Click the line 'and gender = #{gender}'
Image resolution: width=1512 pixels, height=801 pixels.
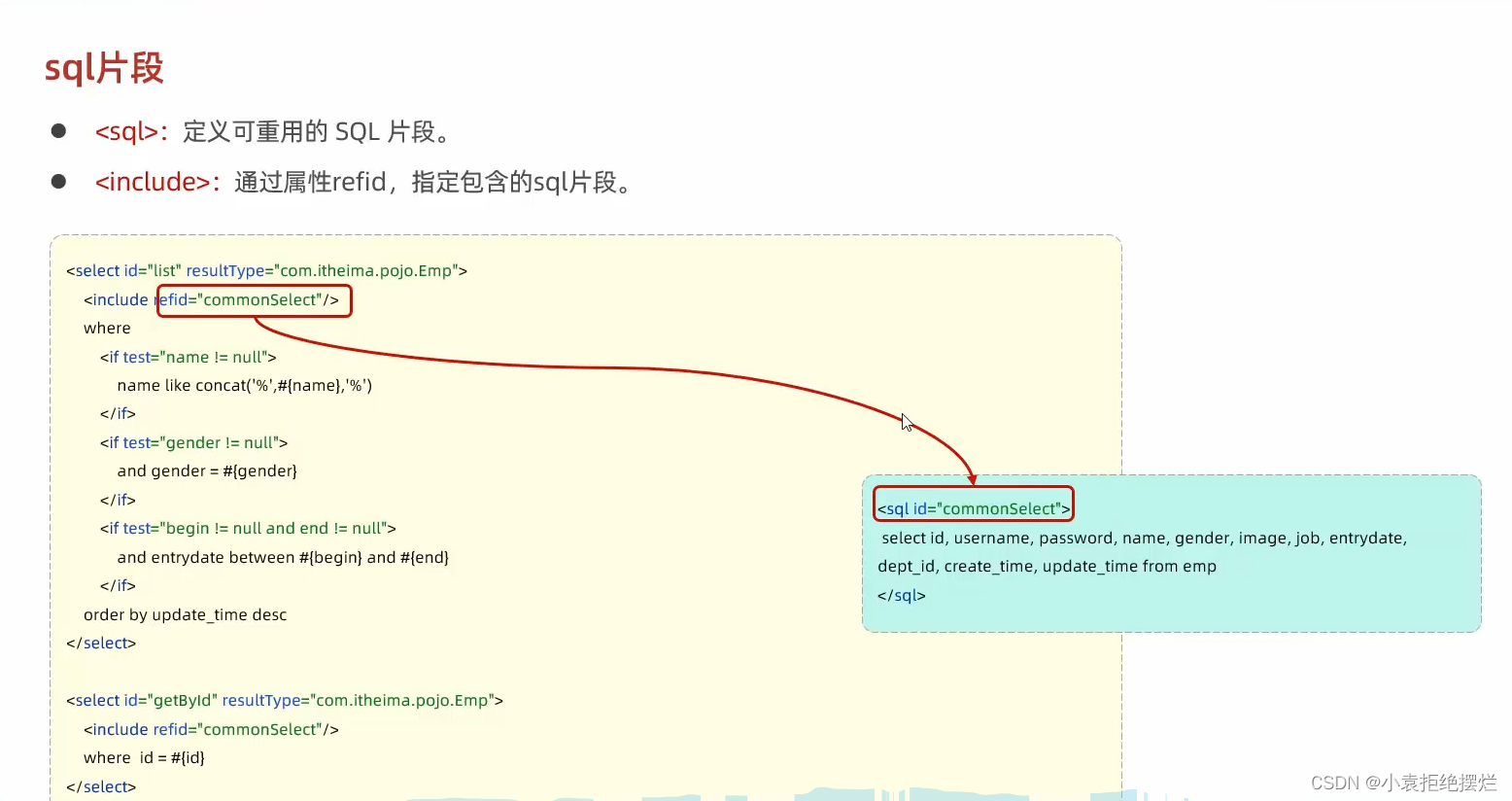pyautogui.click(x=207, y=470)
